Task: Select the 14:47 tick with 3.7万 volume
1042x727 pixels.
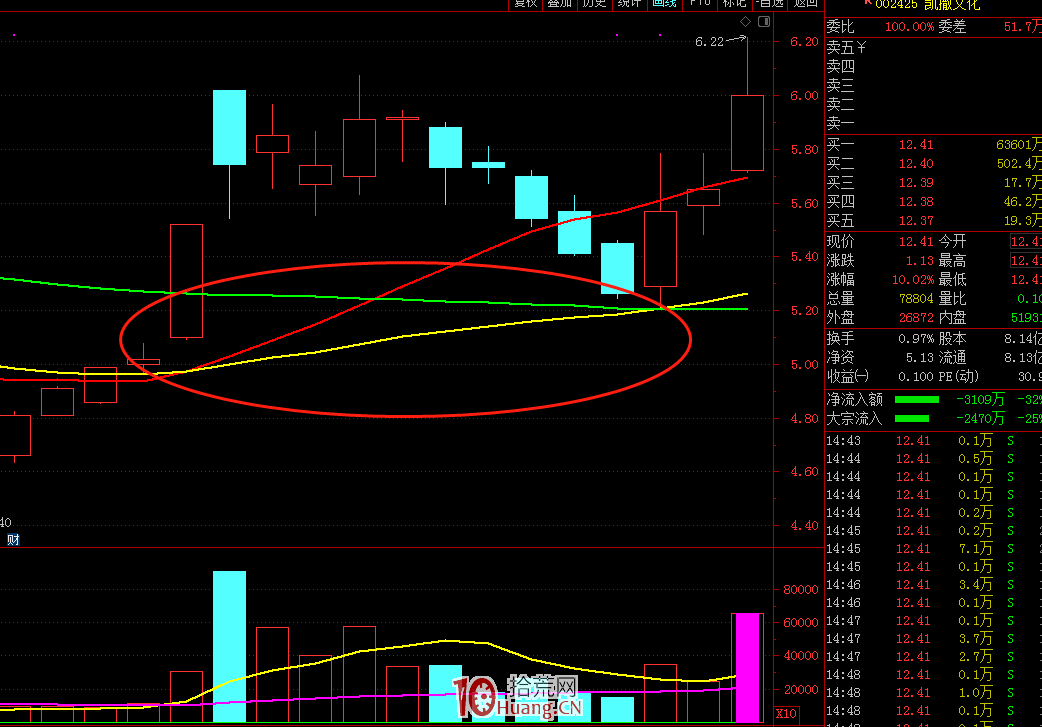Action: (933, 639)
